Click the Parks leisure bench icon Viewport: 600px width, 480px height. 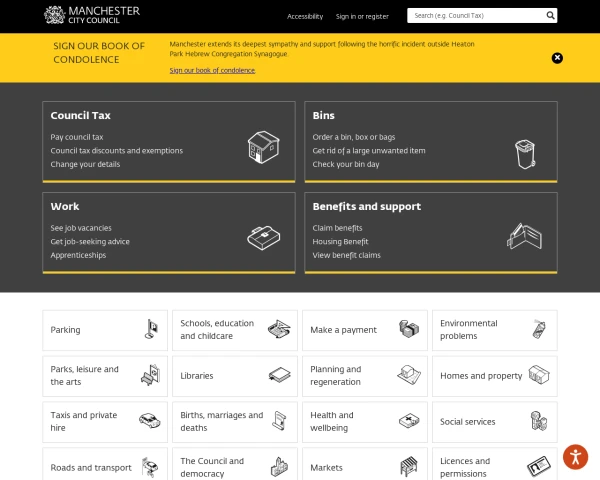(x=150, y=375)
